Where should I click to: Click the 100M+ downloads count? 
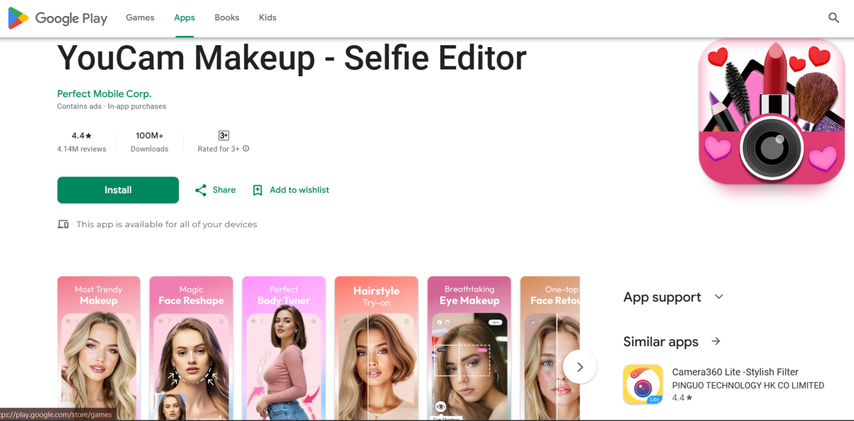150,136
